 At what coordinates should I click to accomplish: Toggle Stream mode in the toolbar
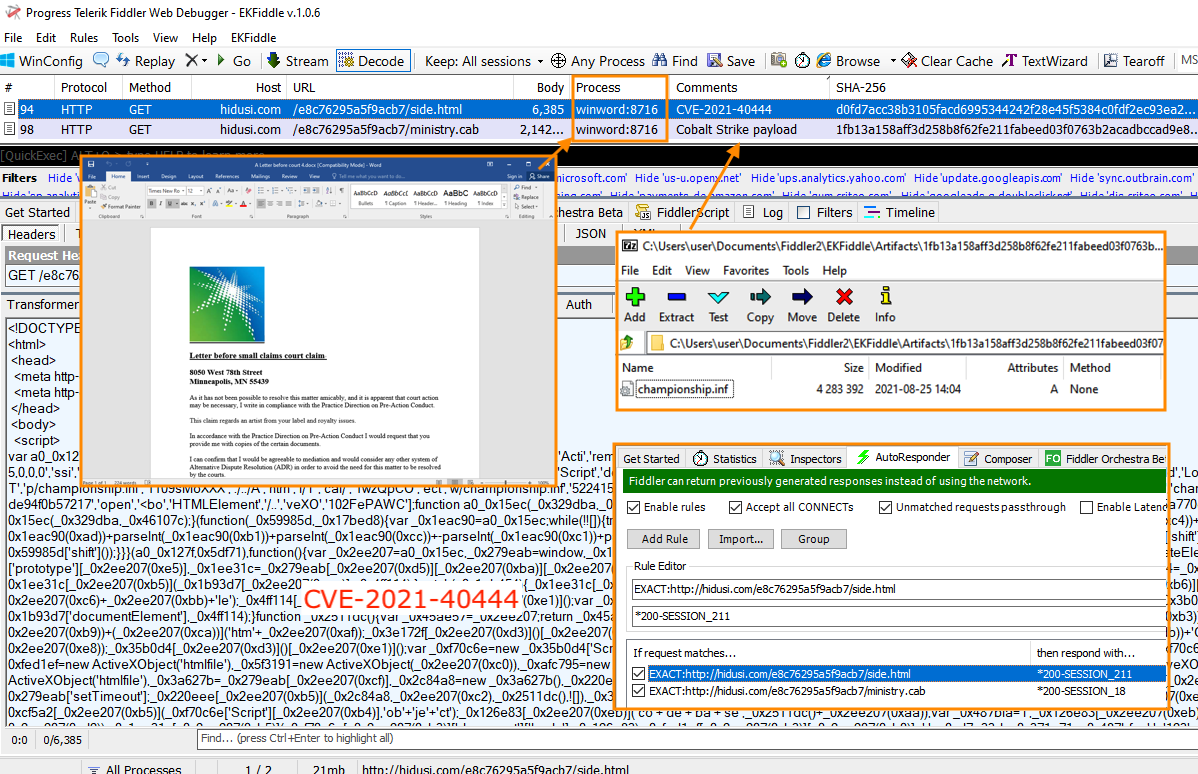[298, 61]
